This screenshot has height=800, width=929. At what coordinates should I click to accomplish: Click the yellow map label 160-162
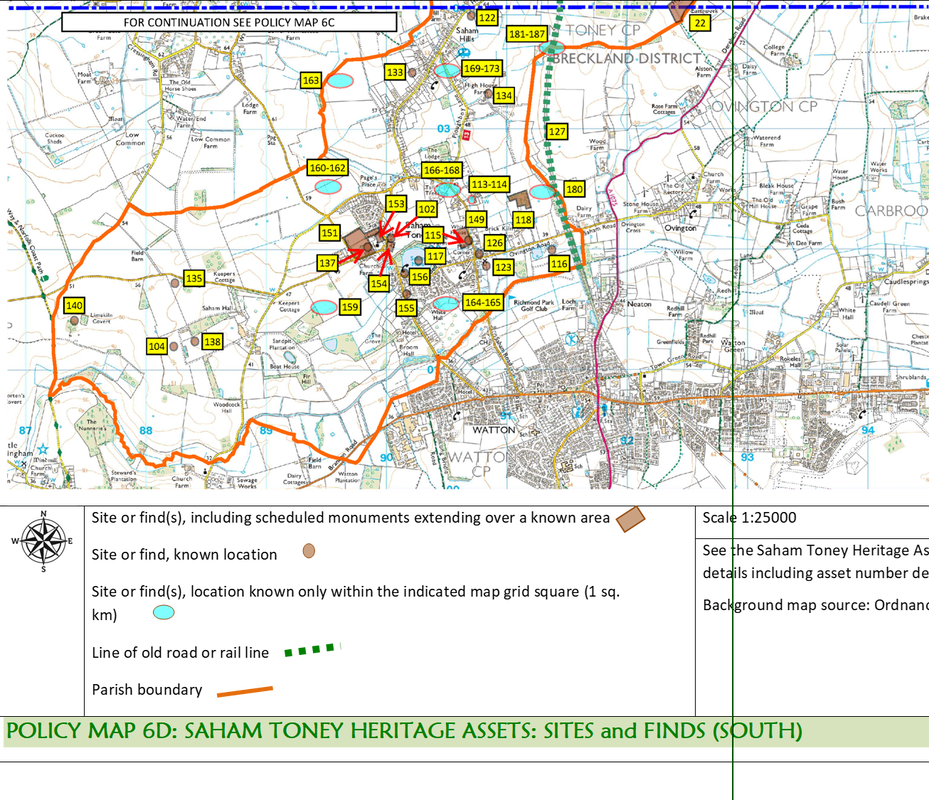(x=328, y=168)
